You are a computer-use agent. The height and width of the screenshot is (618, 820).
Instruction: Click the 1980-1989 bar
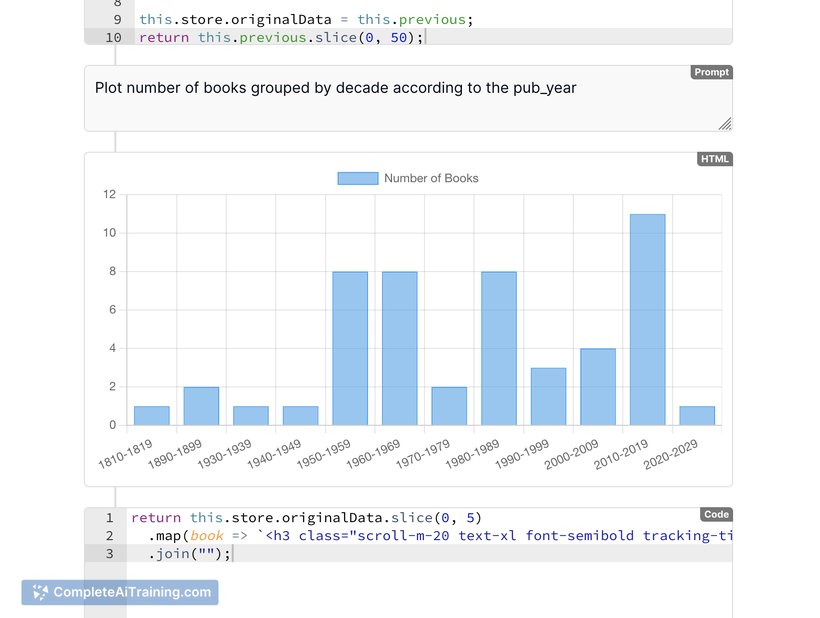(499, 348)
